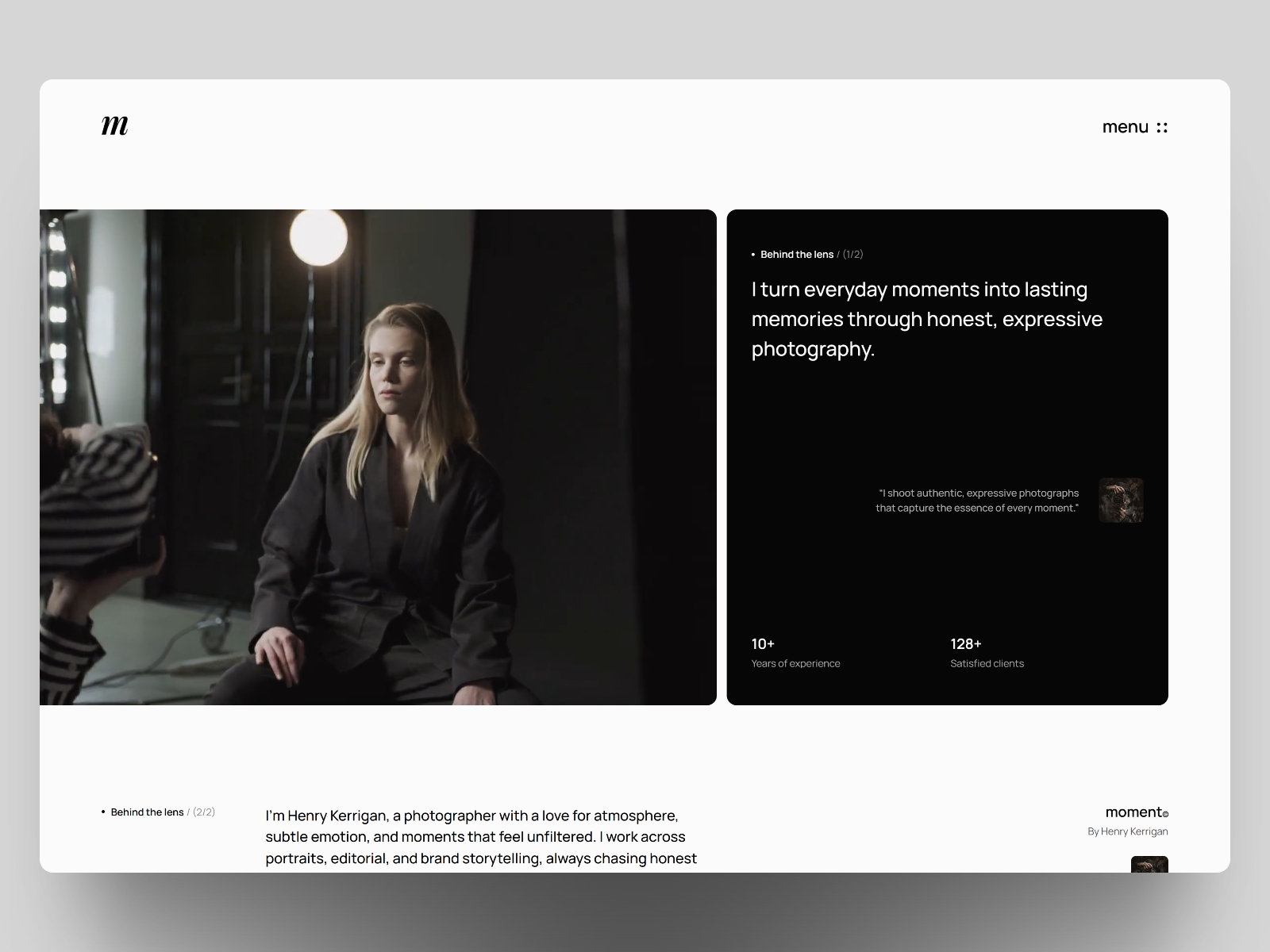
Task: Click the italic 'm' logo at top left
Action: pyautogui.click(x=114, y=125)
